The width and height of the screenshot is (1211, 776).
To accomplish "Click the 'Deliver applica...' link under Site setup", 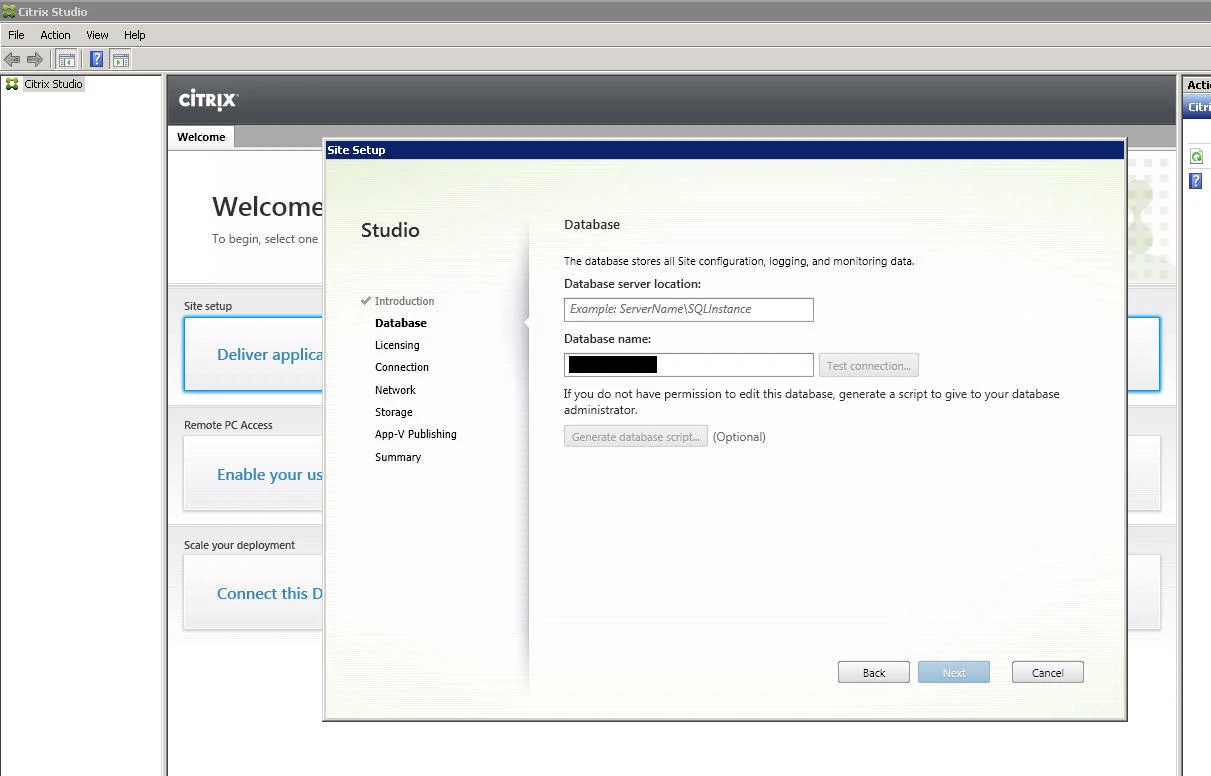I will (x=269, y=355).
